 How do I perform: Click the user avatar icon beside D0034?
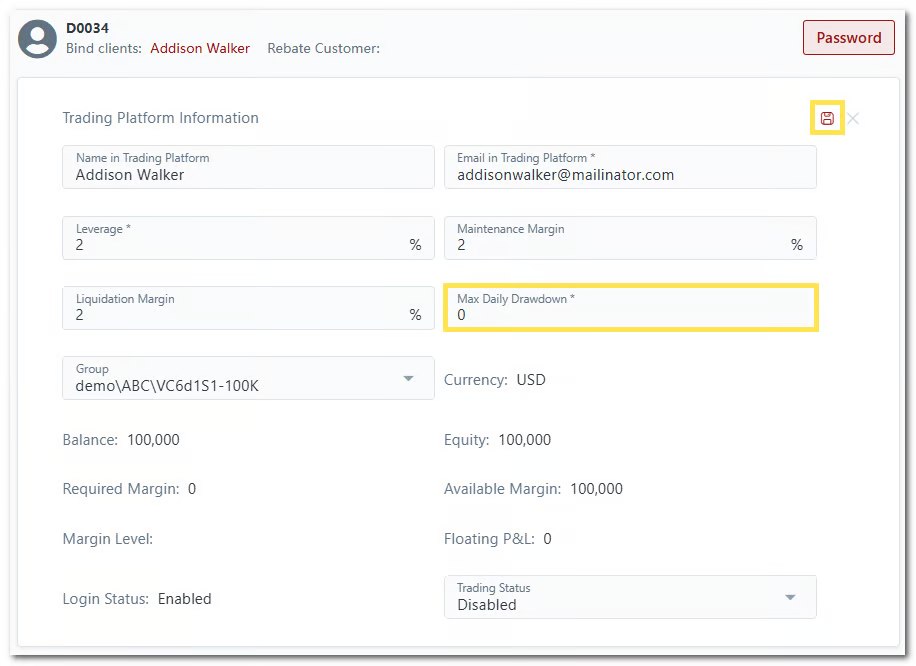(39, 38)
